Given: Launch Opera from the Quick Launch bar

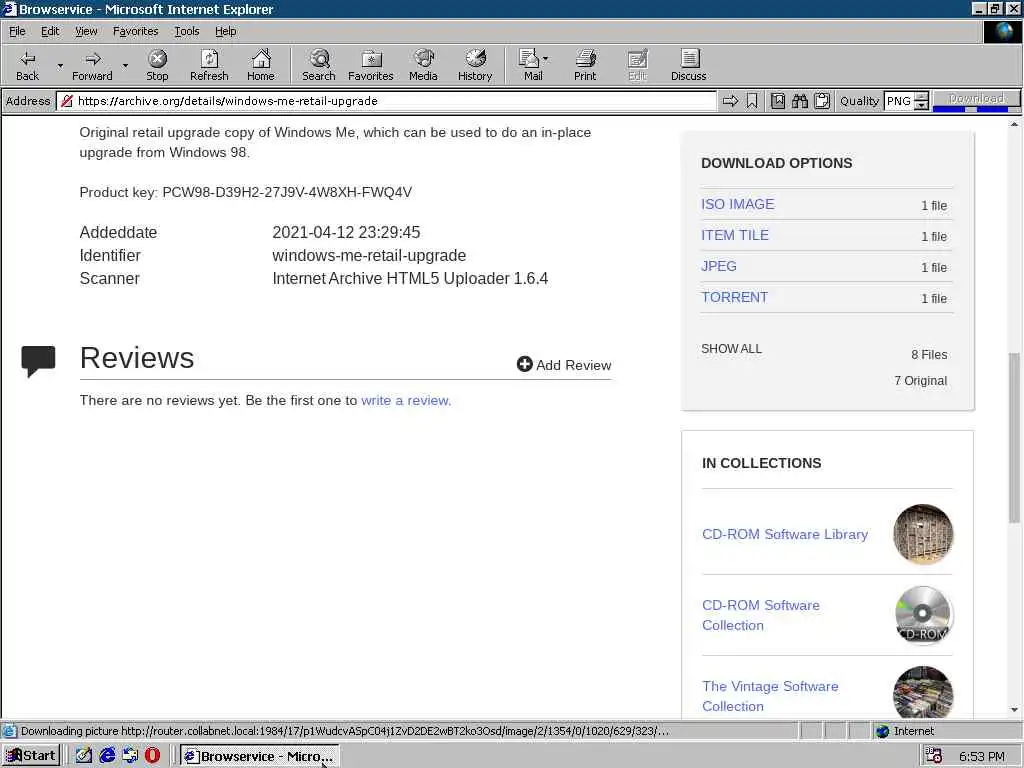Looking at the screenshot, I should (153, 756).
